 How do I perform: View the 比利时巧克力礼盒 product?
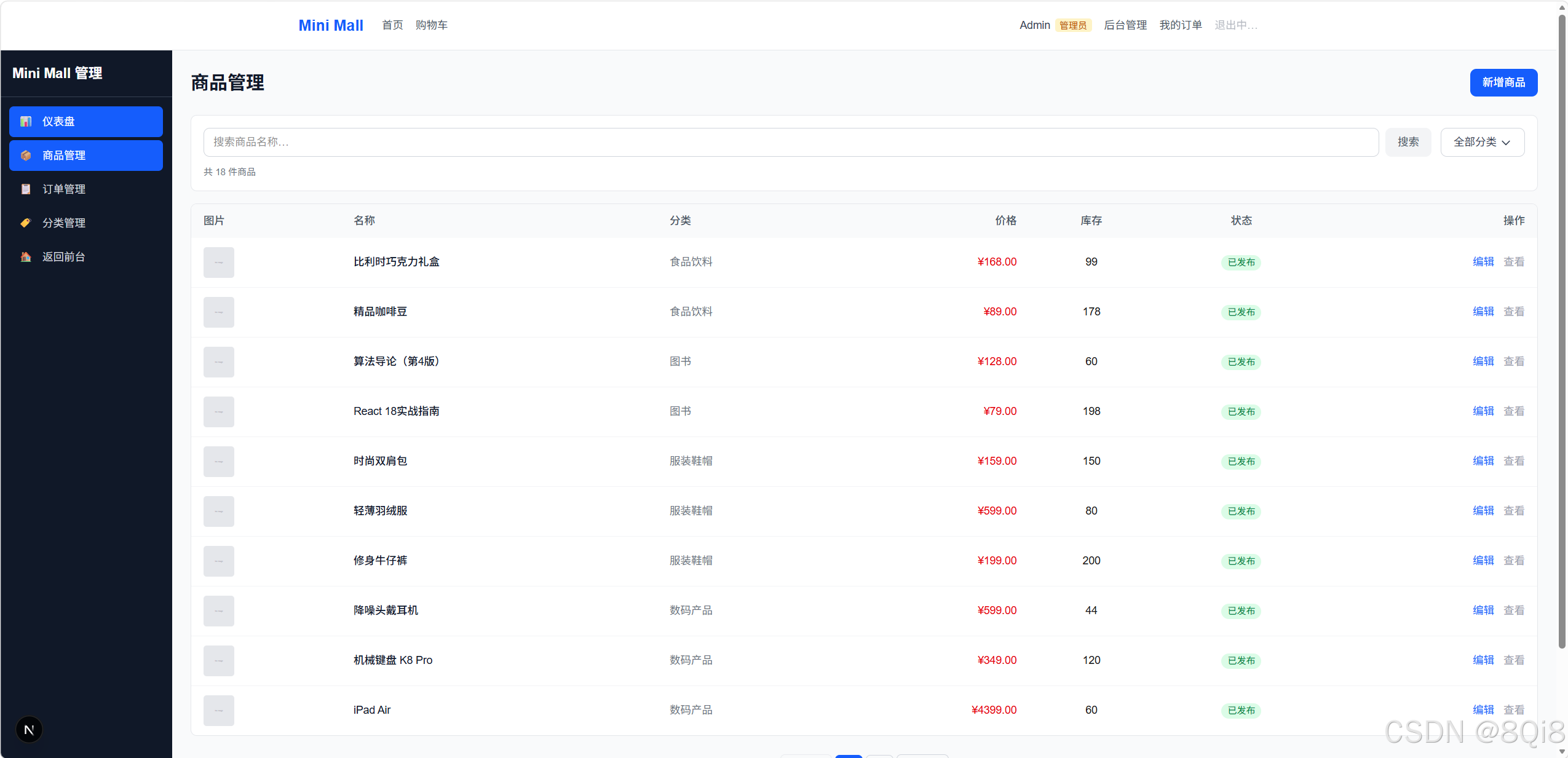coord(1514,262)
